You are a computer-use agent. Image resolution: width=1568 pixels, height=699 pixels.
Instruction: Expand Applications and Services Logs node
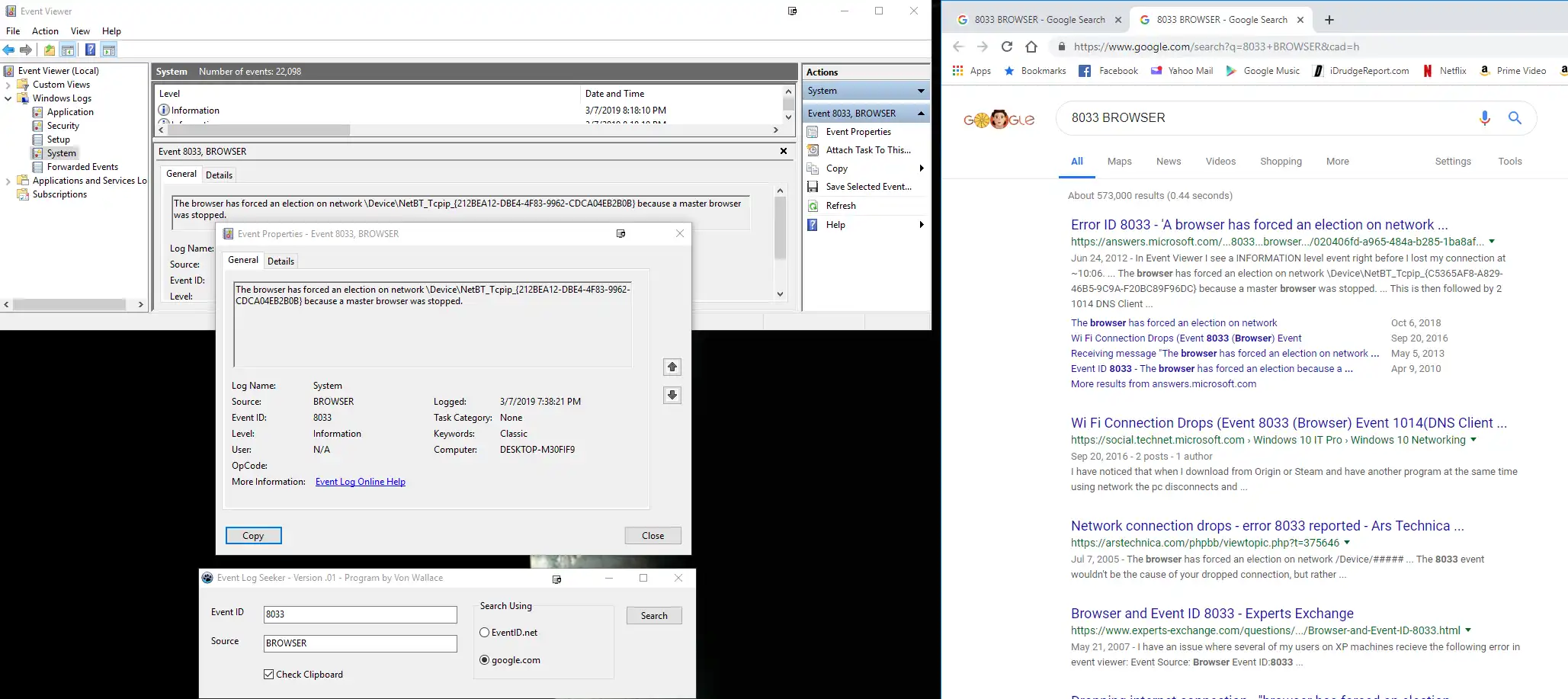pos(8,181)
